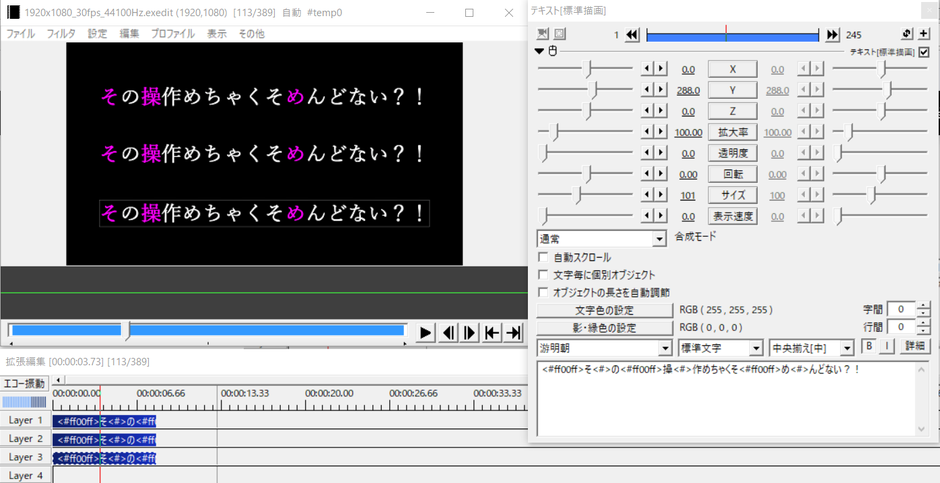Jump to object's last frame with double-right arrow
Viewport: 940px width, 483px height.
coord(832,35)
